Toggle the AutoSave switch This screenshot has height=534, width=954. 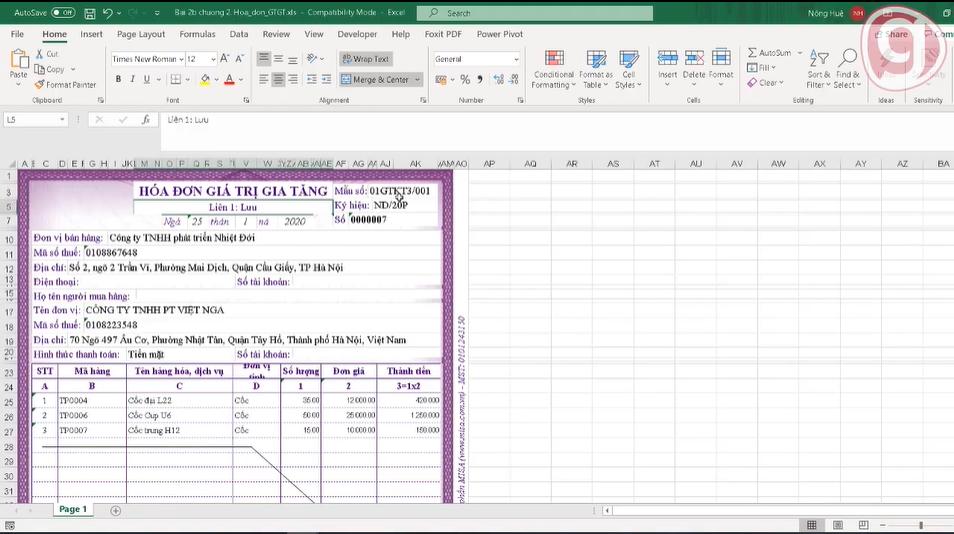point(62,13)
